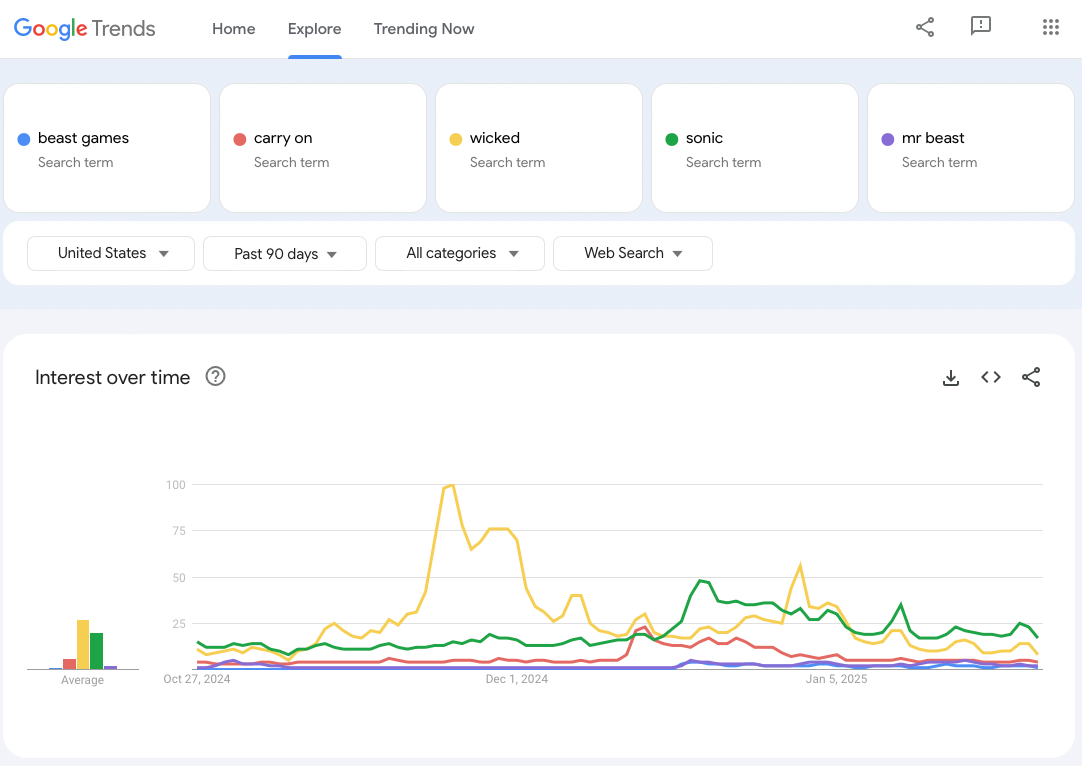The height and width of the screenshot is (766, 1082).
Task: Open the Home tab
Action: click(233, 29)
